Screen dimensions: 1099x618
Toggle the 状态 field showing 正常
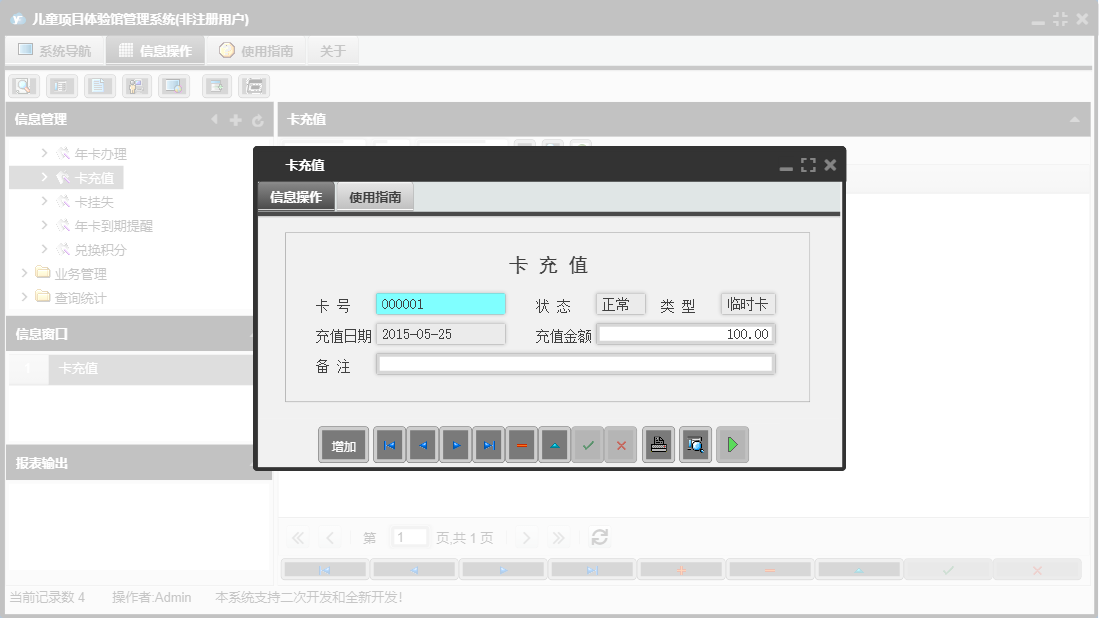coord(620,304)
